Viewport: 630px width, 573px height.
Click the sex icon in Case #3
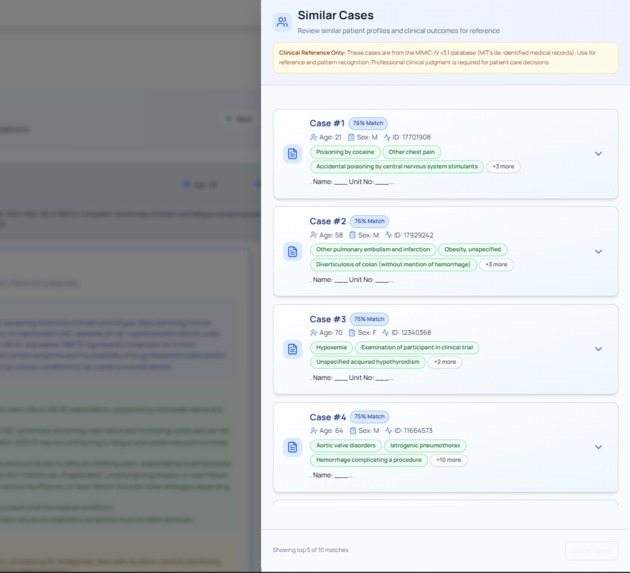[x=352, y=333]
